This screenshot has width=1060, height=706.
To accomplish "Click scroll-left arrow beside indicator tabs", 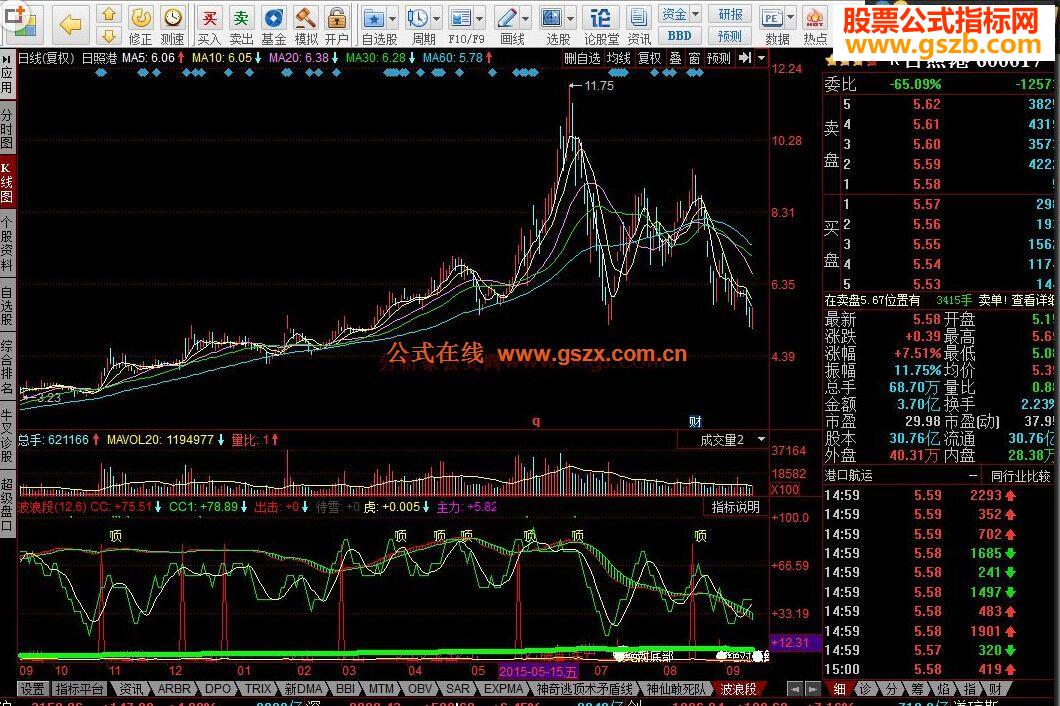I will [795, 689].
